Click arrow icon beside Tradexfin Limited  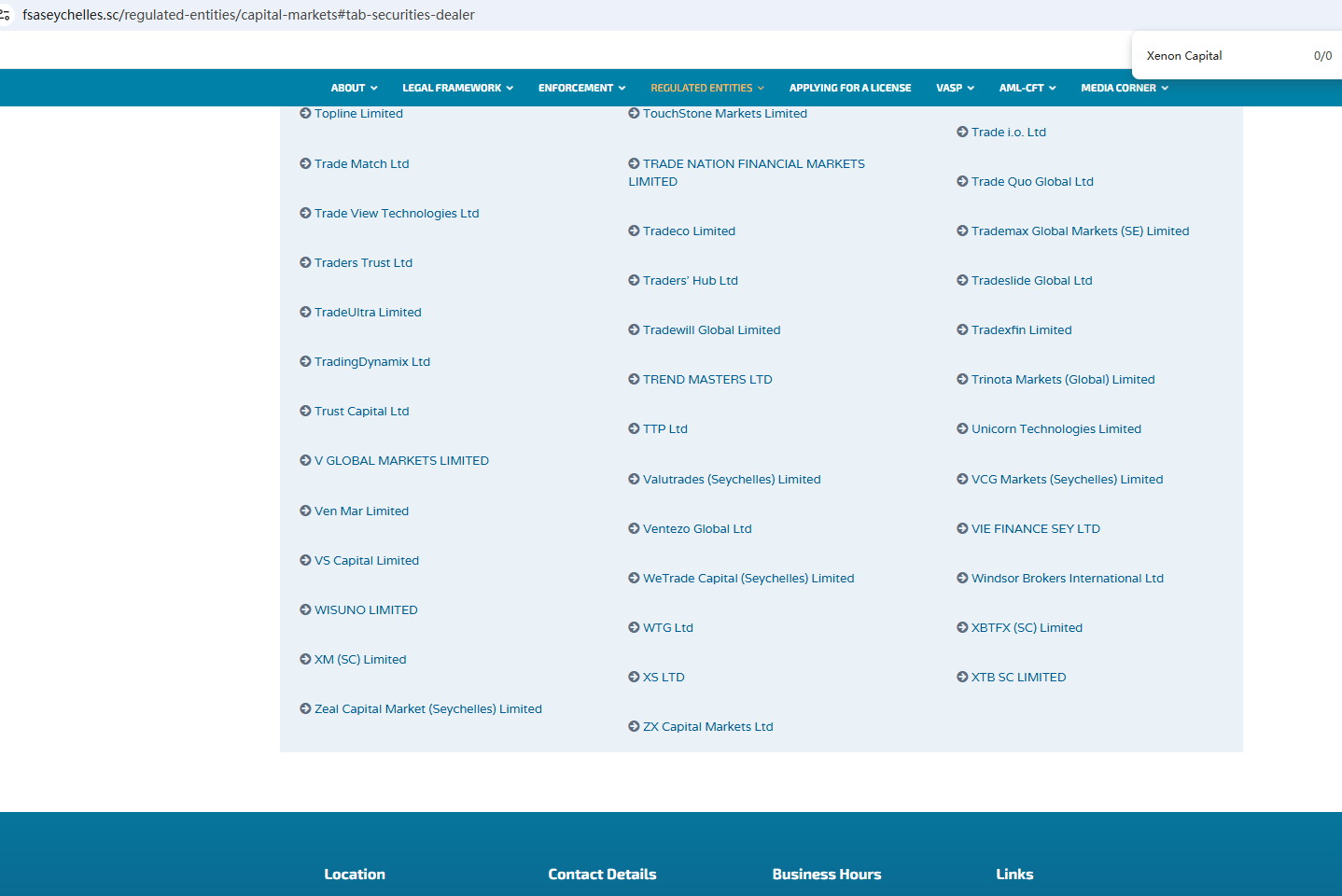[962, 329]
